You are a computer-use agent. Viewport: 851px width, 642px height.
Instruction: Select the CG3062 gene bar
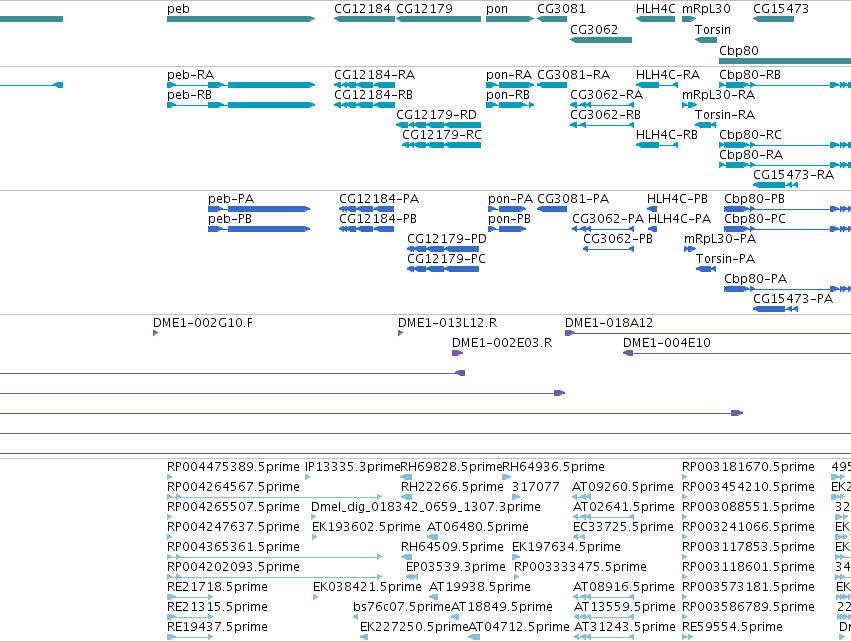pyautogui.click(x=601, y=40)
